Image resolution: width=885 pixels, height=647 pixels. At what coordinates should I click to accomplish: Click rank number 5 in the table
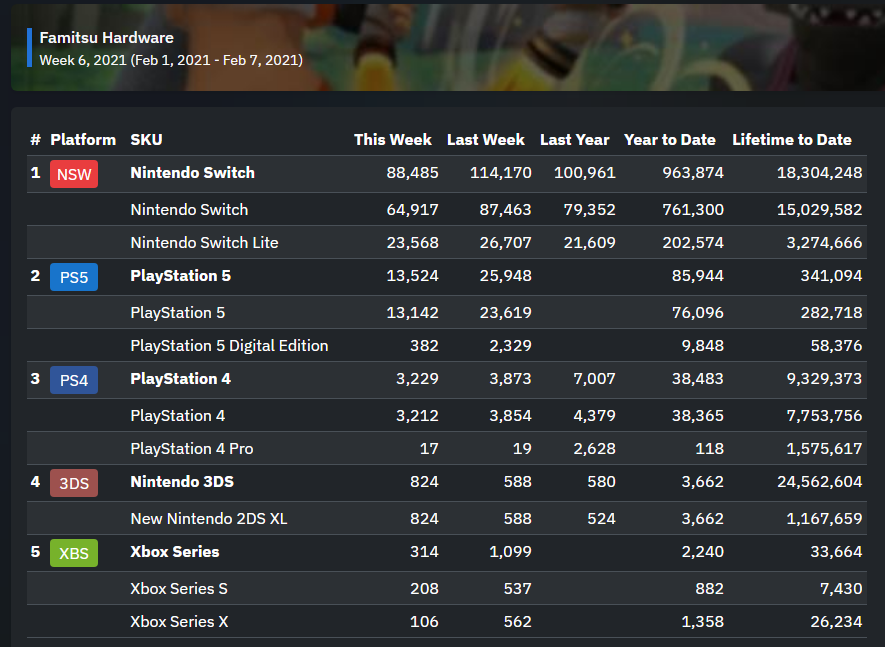point(36,552)
